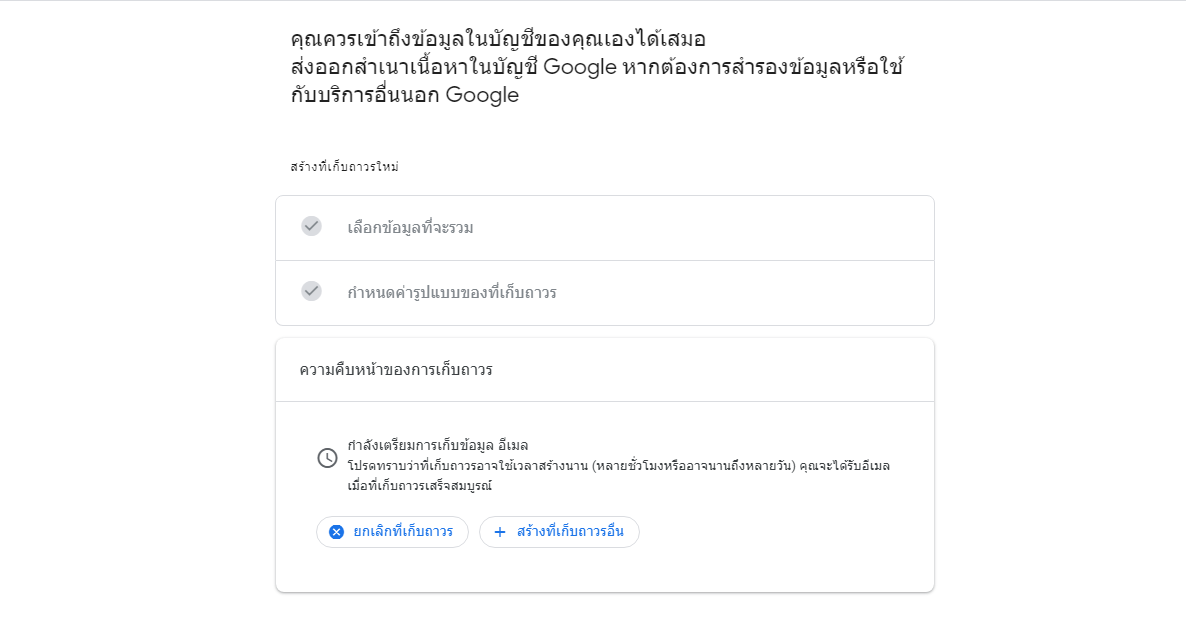Click the word Google in กับบริการอื่นนอก Google

click(482, 95)
